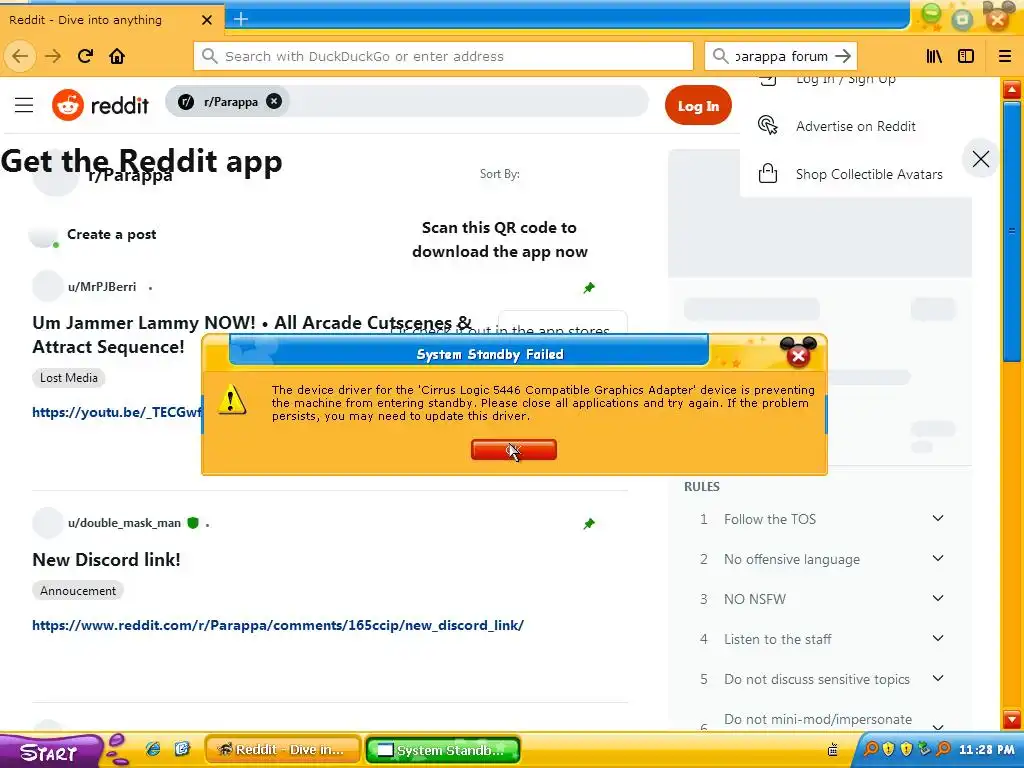This screenshot has height=768, width=1024.
Task: Close the Get the Reddit app overlay
Action: click(x=981, y=159)
